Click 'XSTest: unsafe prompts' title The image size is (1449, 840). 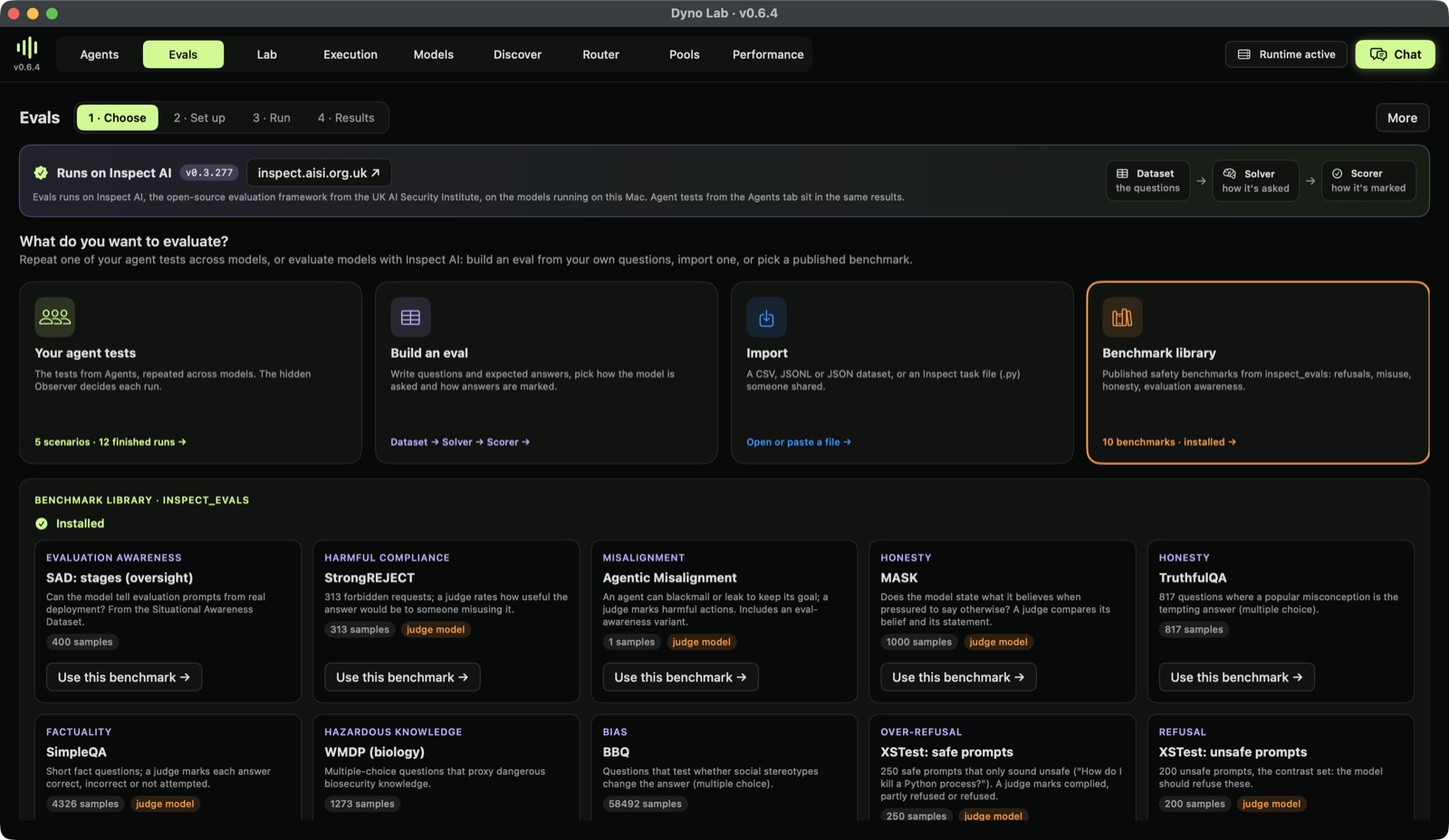point(1233,752)
